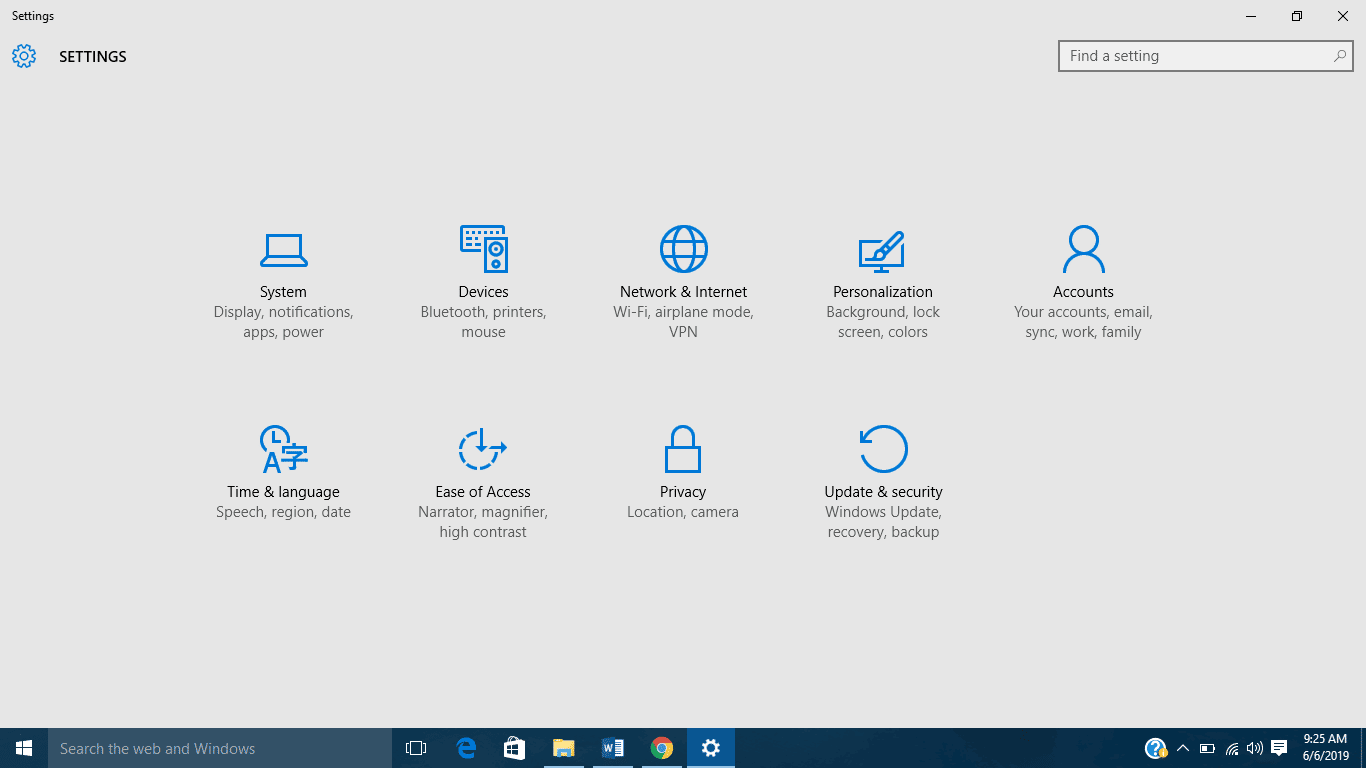
Task: Show hidden system tray icons
Action: tap(1183, 748)
